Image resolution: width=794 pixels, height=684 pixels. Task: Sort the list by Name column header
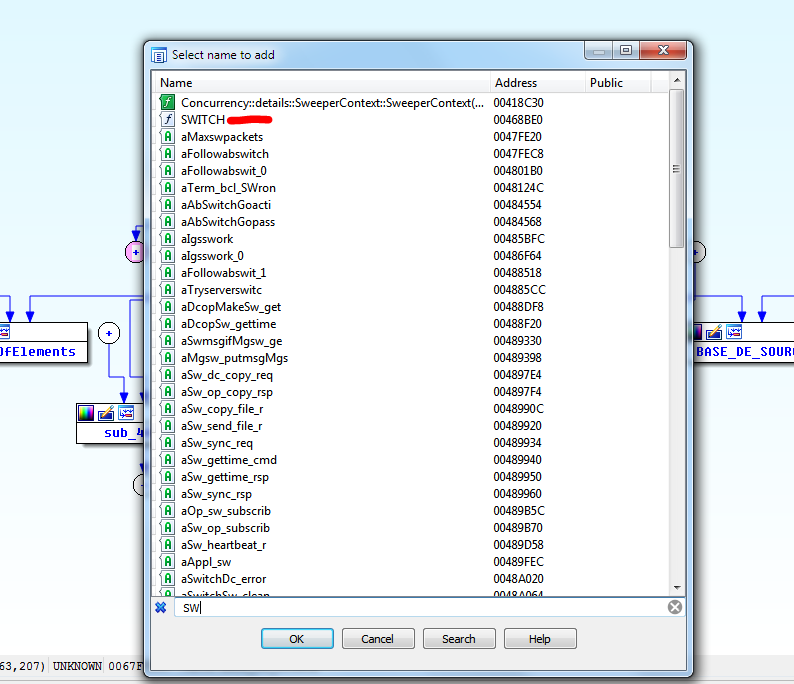(x=320, y=83)
